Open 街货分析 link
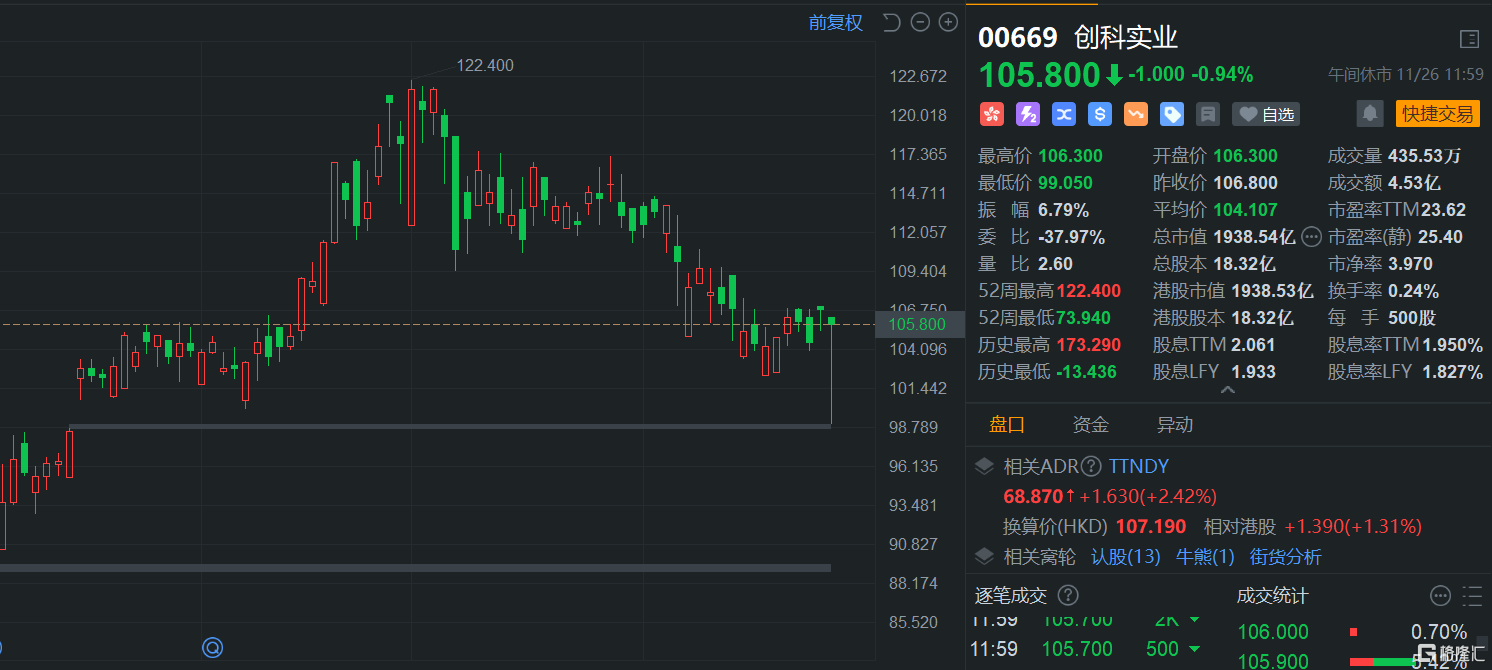1492x670 pixels. (x=1285, y=556)
